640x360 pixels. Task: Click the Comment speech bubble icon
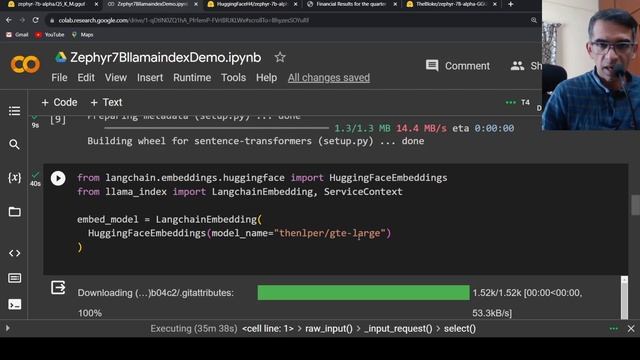click(x=432, y=66)
